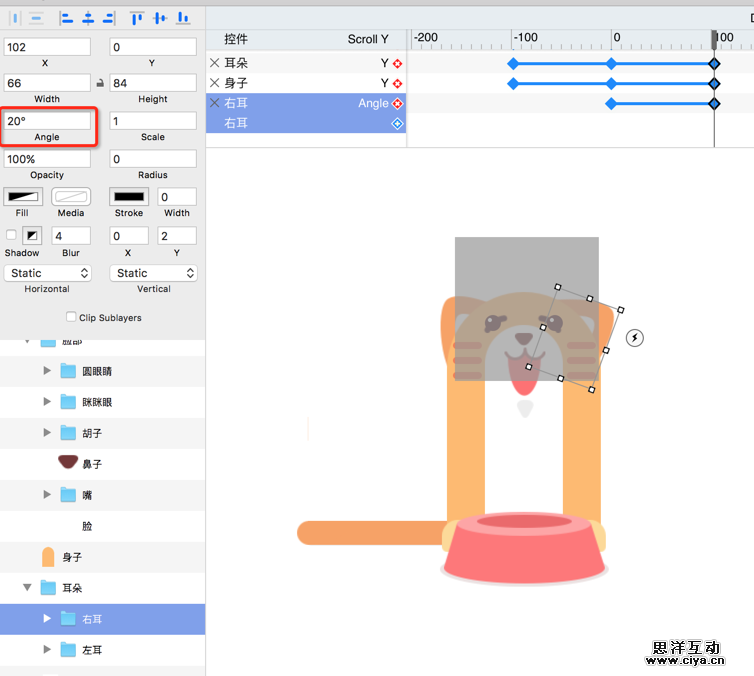754x676 pixels.
Task: Click the blue add-property icon on the 右耳 row
Action: [x=397, y=124]
